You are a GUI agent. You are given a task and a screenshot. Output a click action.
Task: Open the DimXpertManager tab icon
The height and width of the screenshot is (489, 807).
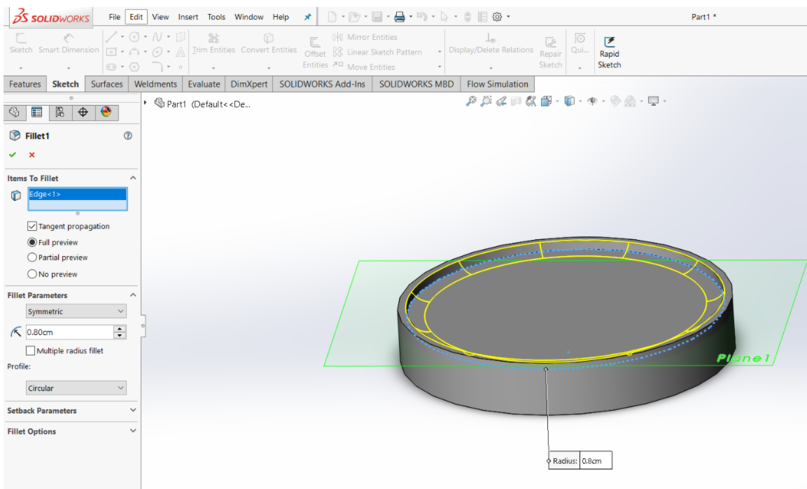(83, 113)
